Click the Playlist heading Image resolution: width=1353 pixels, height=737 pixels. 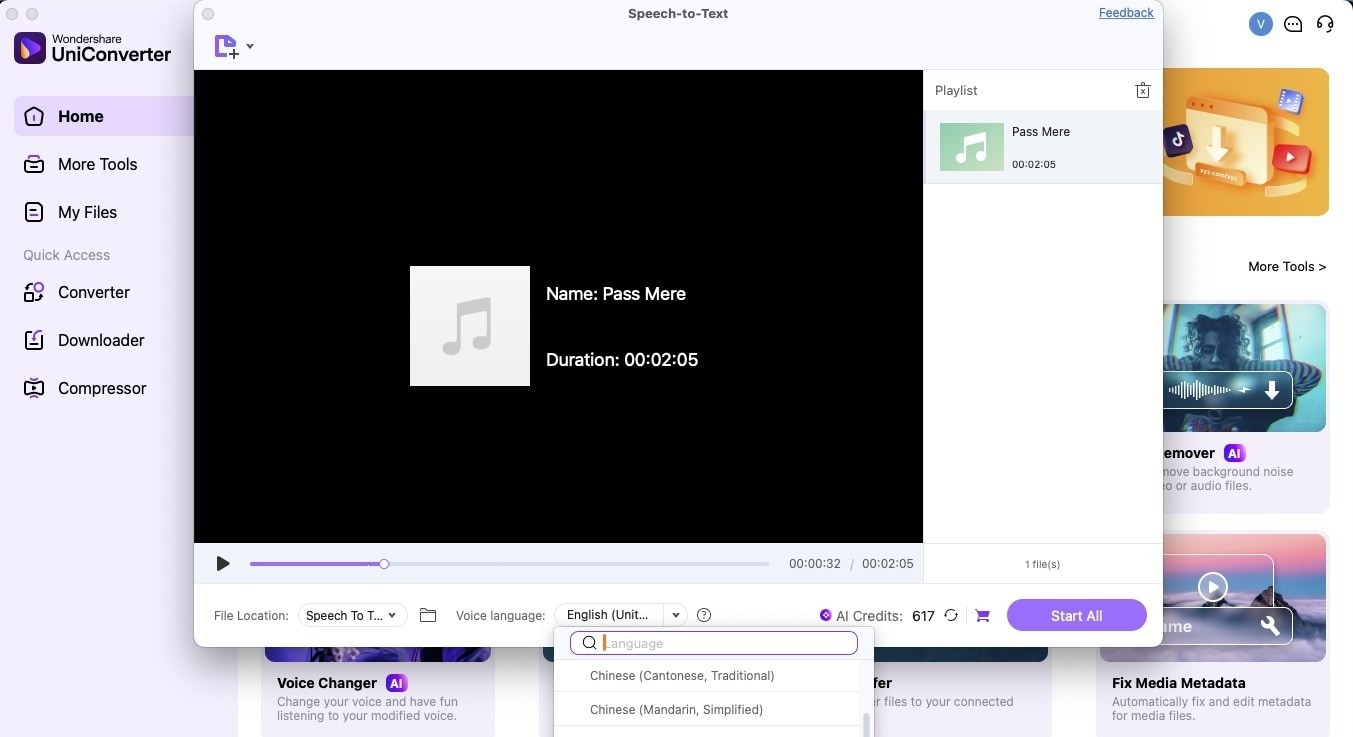click(x=956, y=90)
